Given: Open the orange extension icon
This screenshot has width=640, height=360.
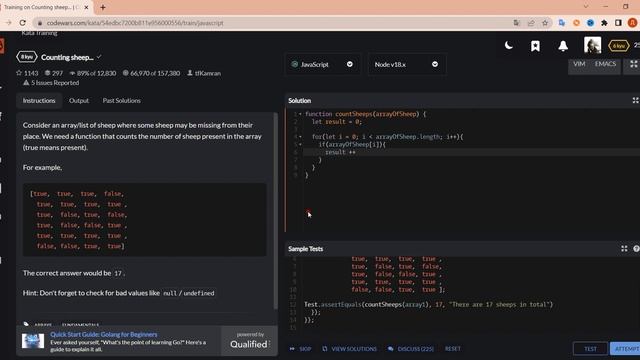Looking at the screenshot, I should coord(576,23).
